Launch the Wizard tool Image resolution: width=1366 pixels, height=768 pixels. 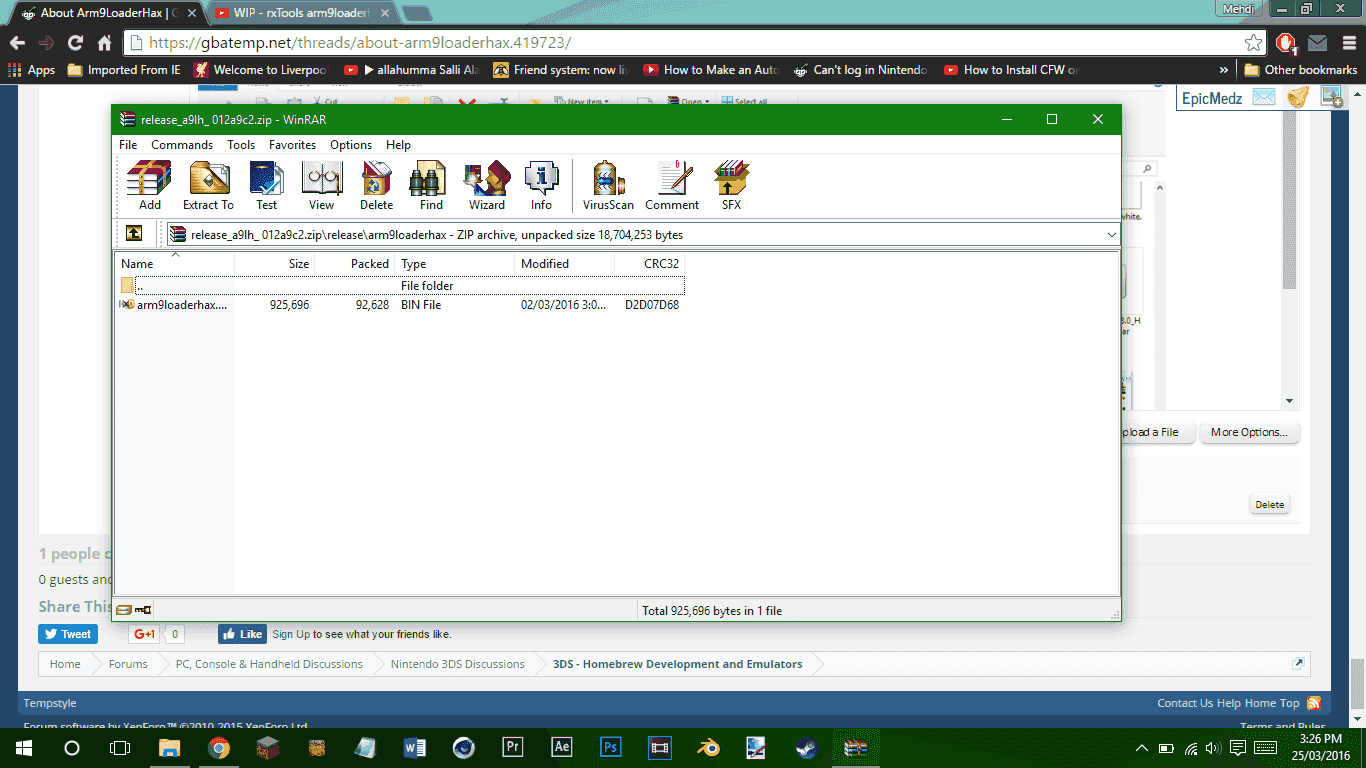487,186
